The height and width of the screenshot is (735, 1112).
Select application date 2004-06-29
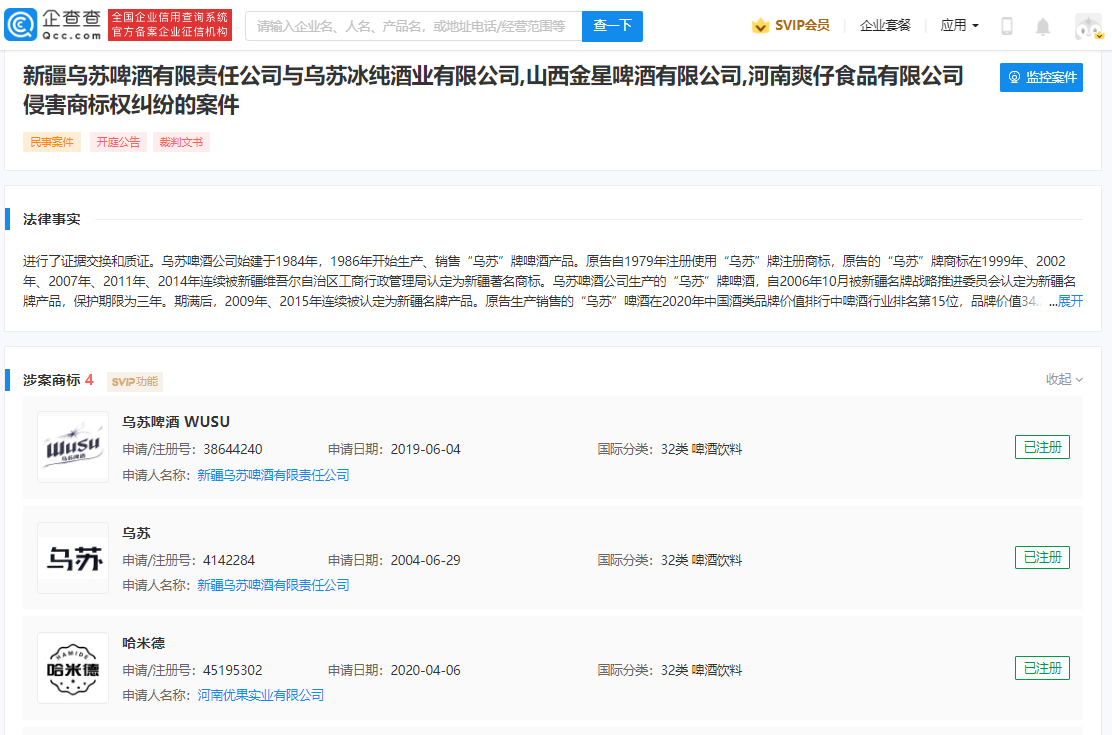(426, 560)
